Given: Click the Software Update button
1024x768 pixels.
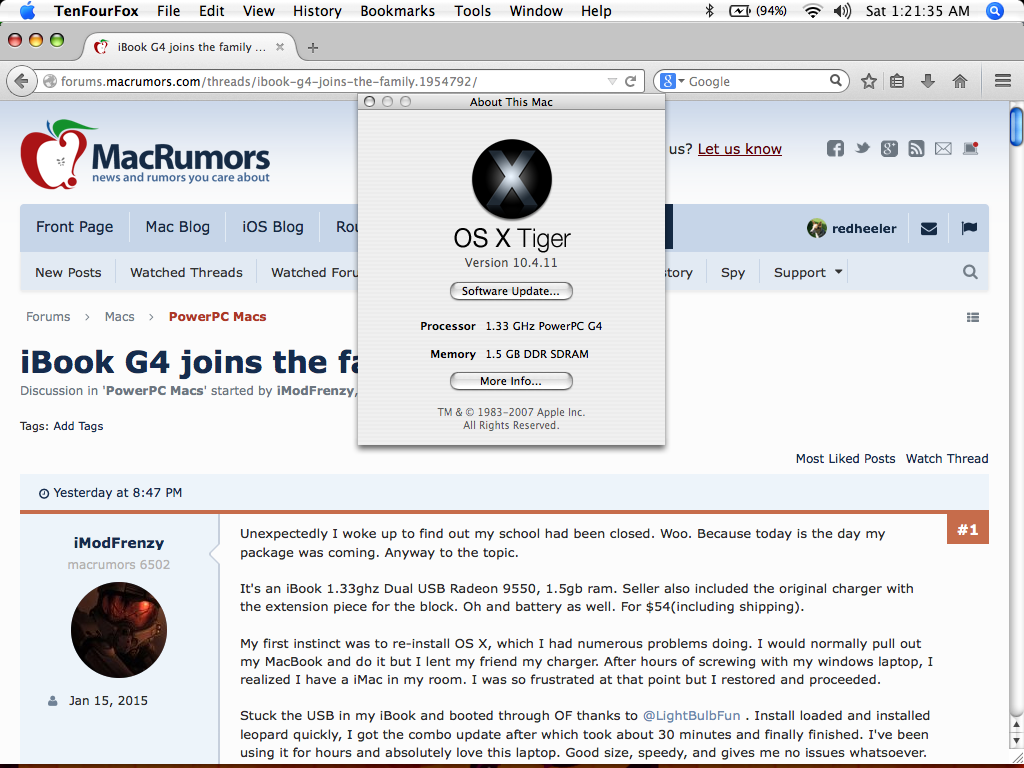Looking at the screenshot, I should coord(511,291).
